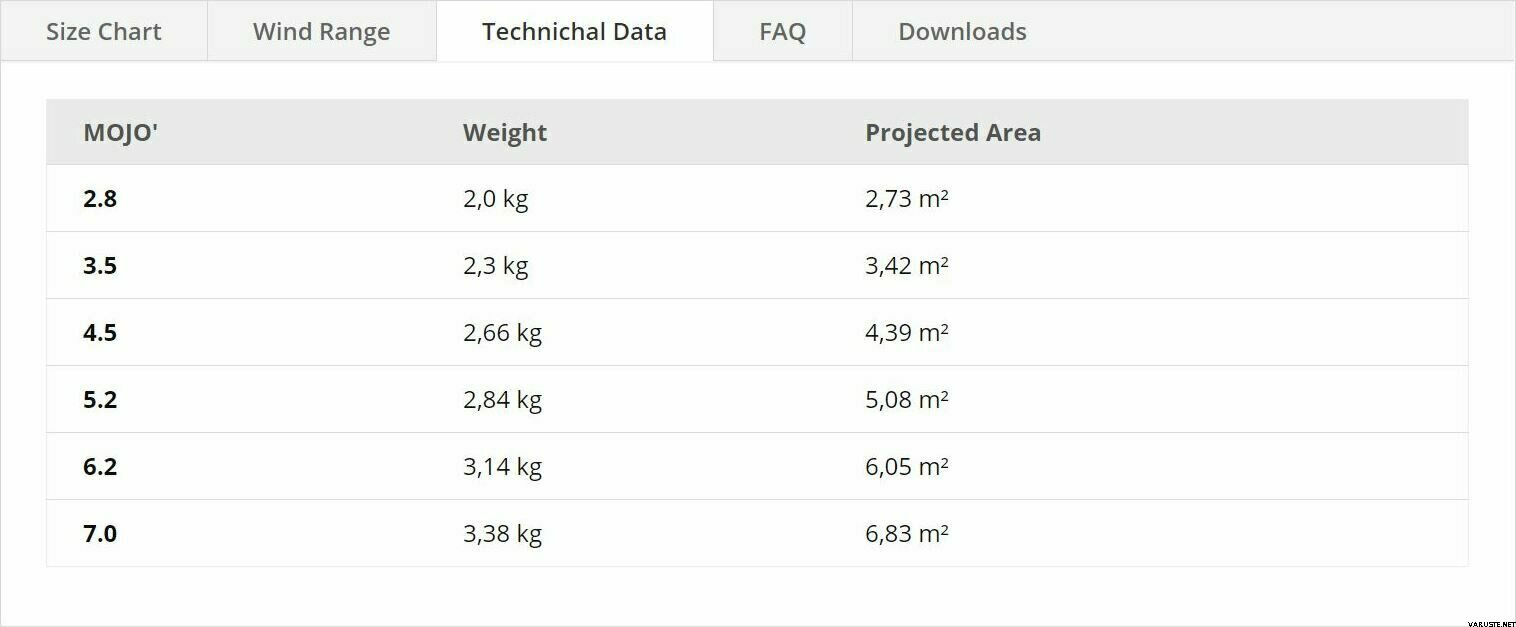
Task: Select the 6.2 size row label
Action: pyautogui.click(x=100, y=467)
